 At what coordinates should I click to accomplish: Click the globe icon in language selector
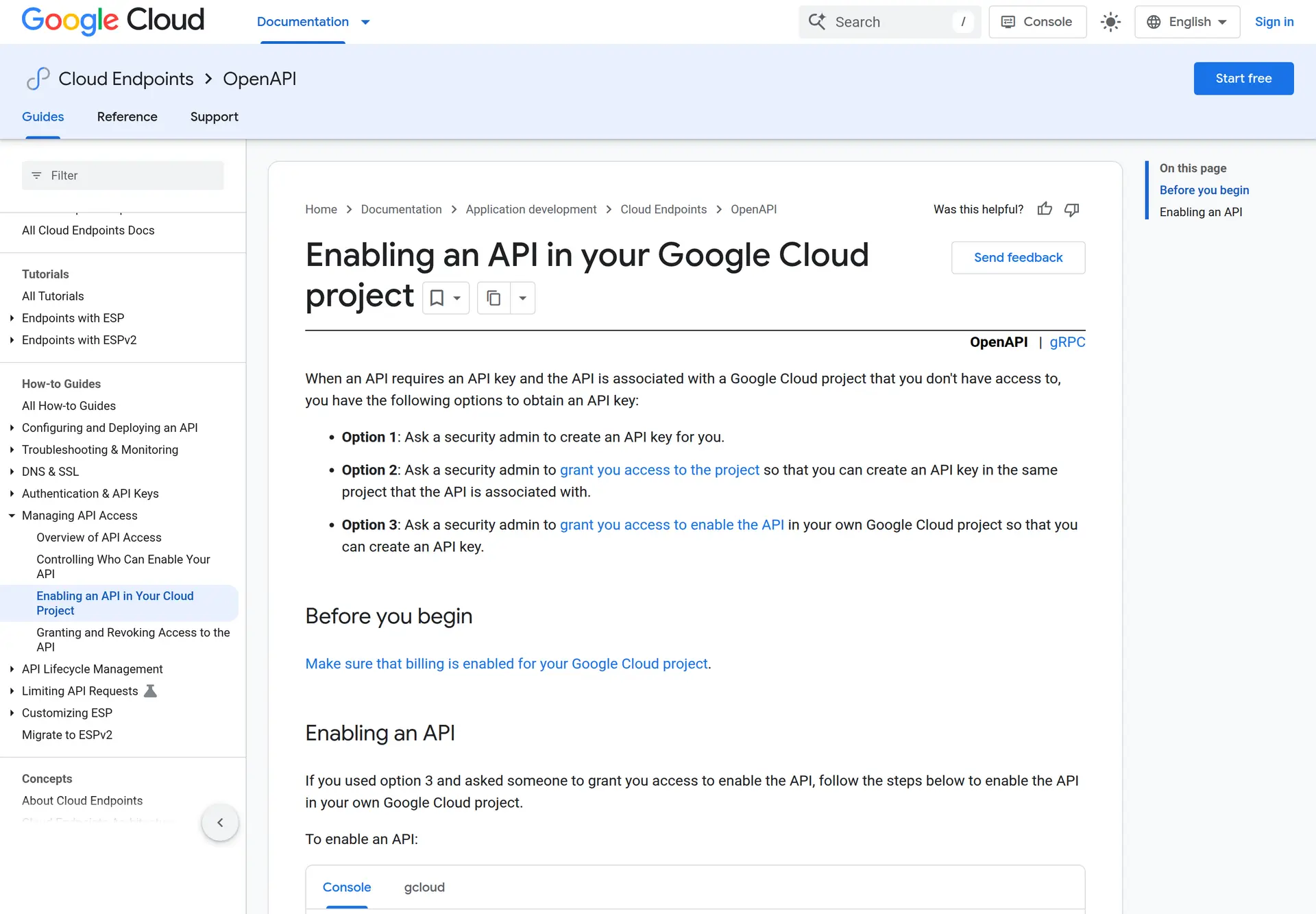pyautogui.click(x=1154, y=22)
